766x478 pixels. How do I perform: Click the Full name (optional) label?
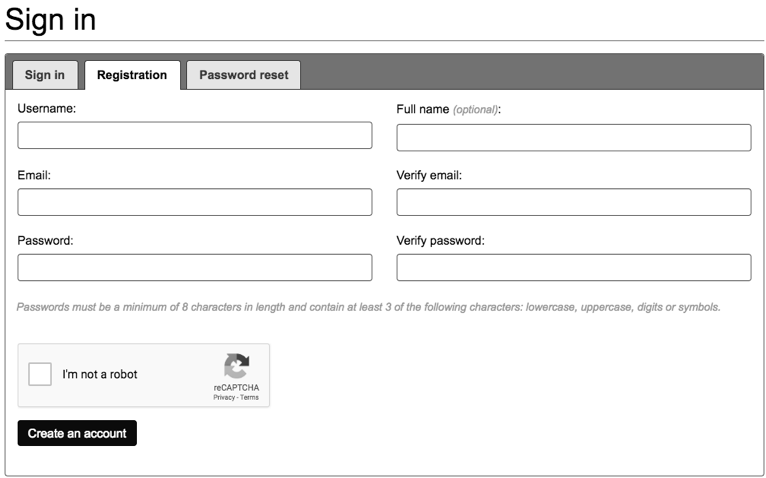448,109
